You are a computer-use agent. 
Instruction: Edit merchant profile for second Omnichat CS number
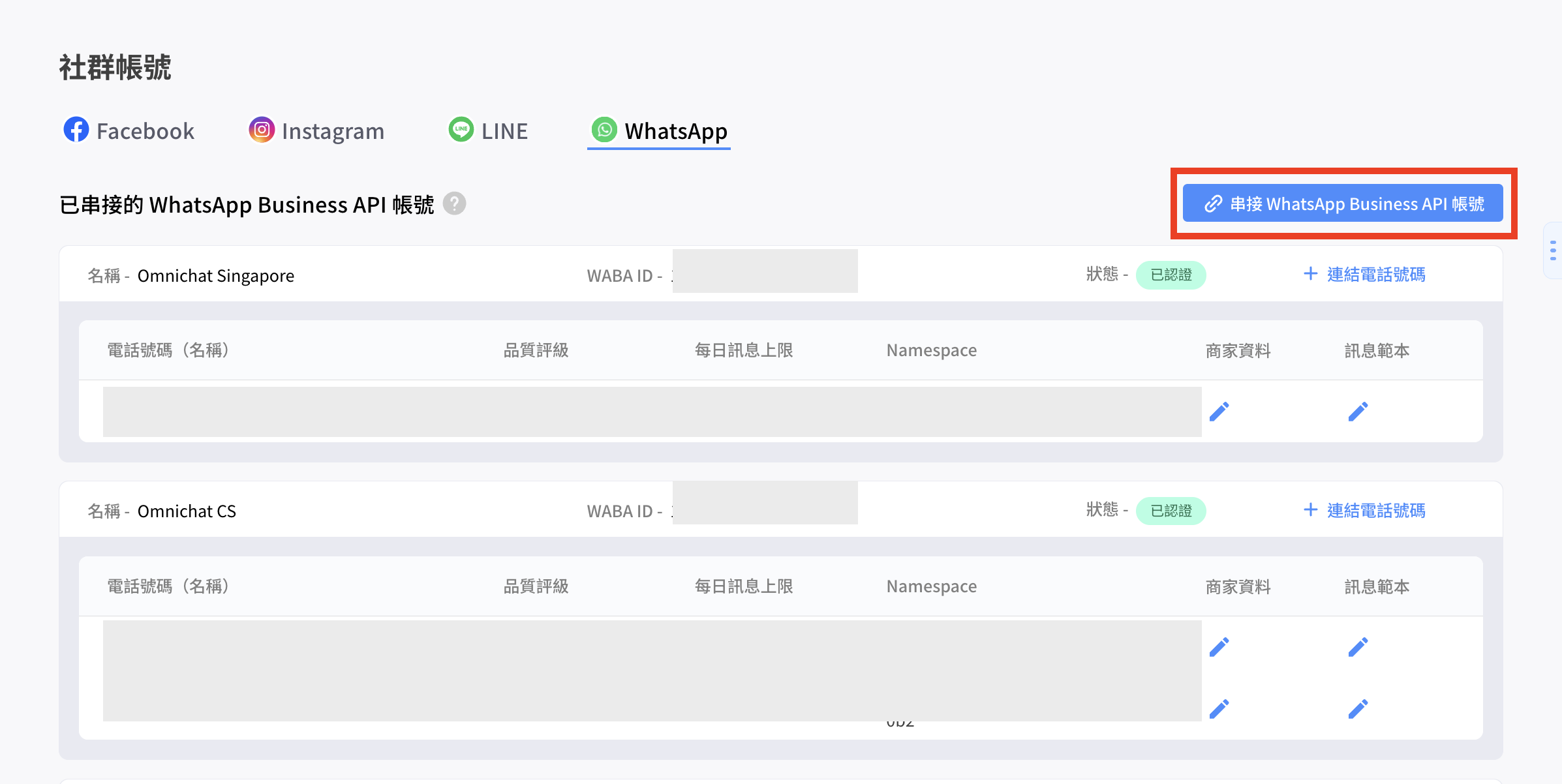[1219, 709]
